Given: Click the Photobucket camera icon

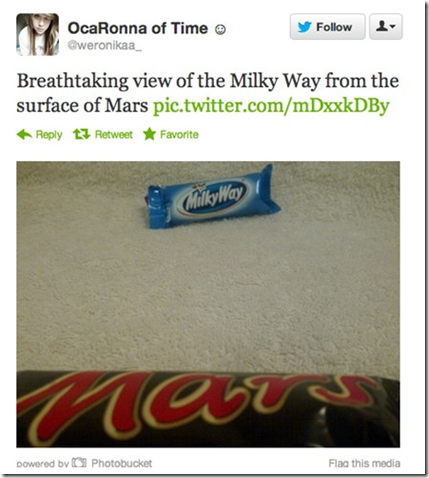Looking at the screenshot, I should (79, 463).
